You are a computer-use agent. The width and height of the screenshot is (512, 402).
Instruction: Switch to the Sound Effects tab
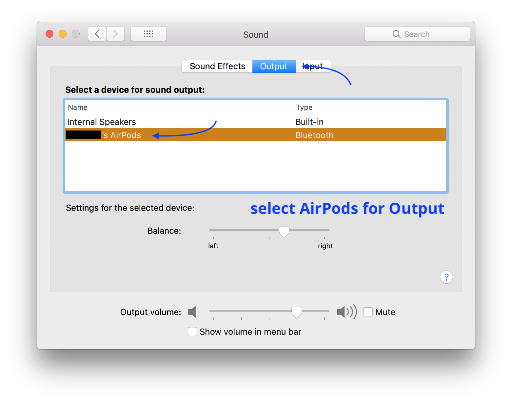pos(217,66)
